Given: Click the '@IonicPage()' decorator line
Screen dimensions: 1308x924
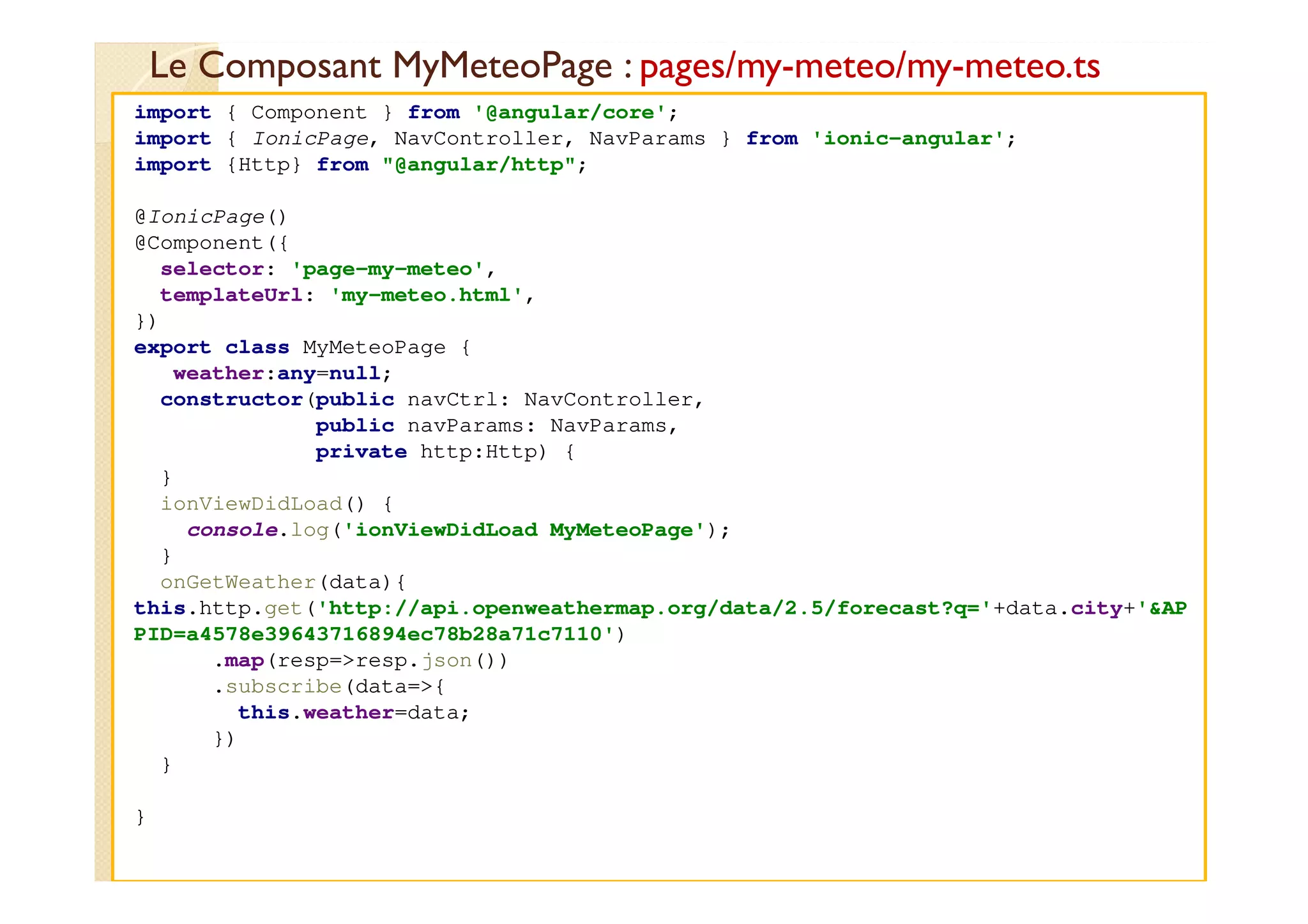Looking at the screenshot, I should pos(211,217).
